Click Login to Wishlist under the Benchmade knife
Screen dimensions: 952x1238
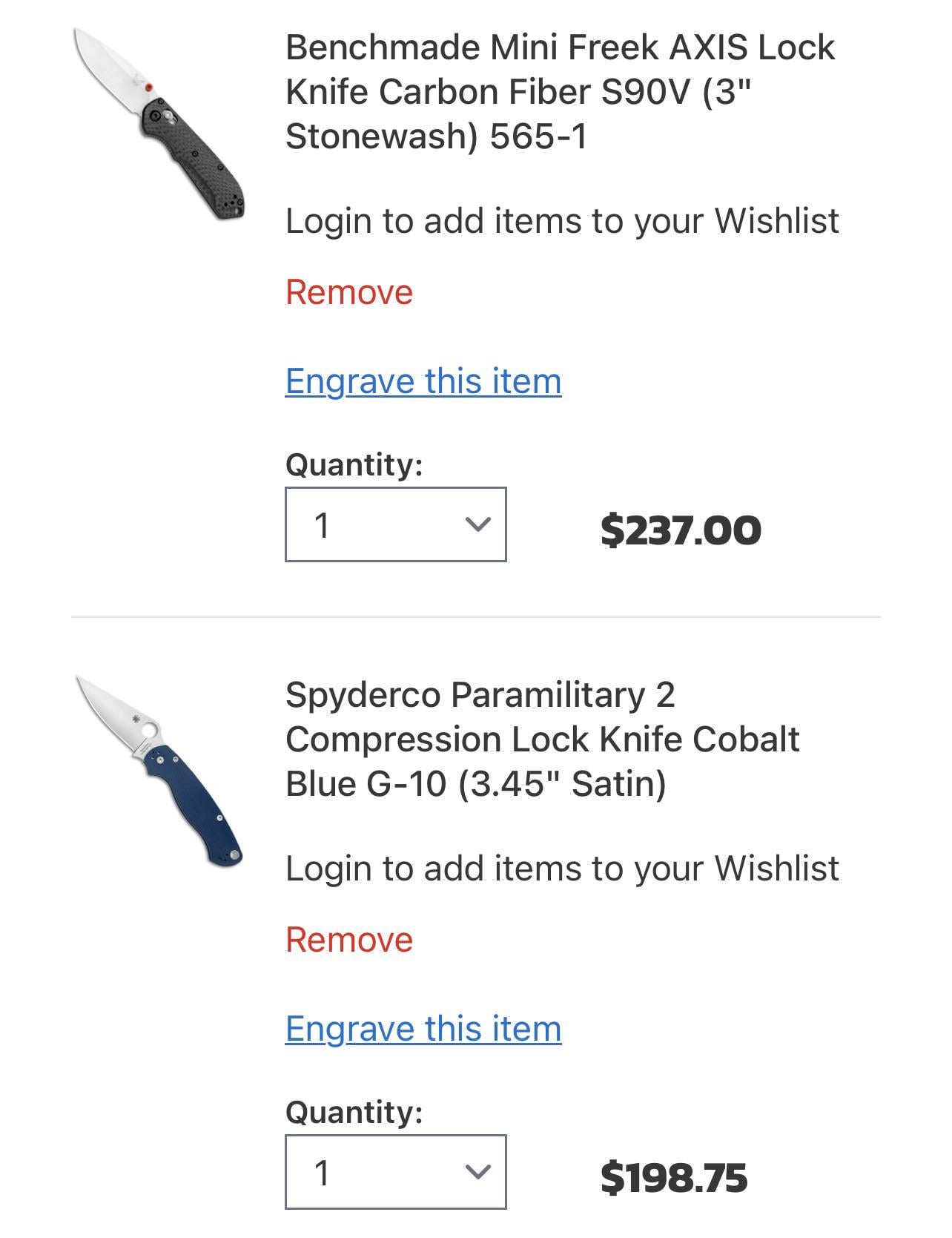pos(562,221)
